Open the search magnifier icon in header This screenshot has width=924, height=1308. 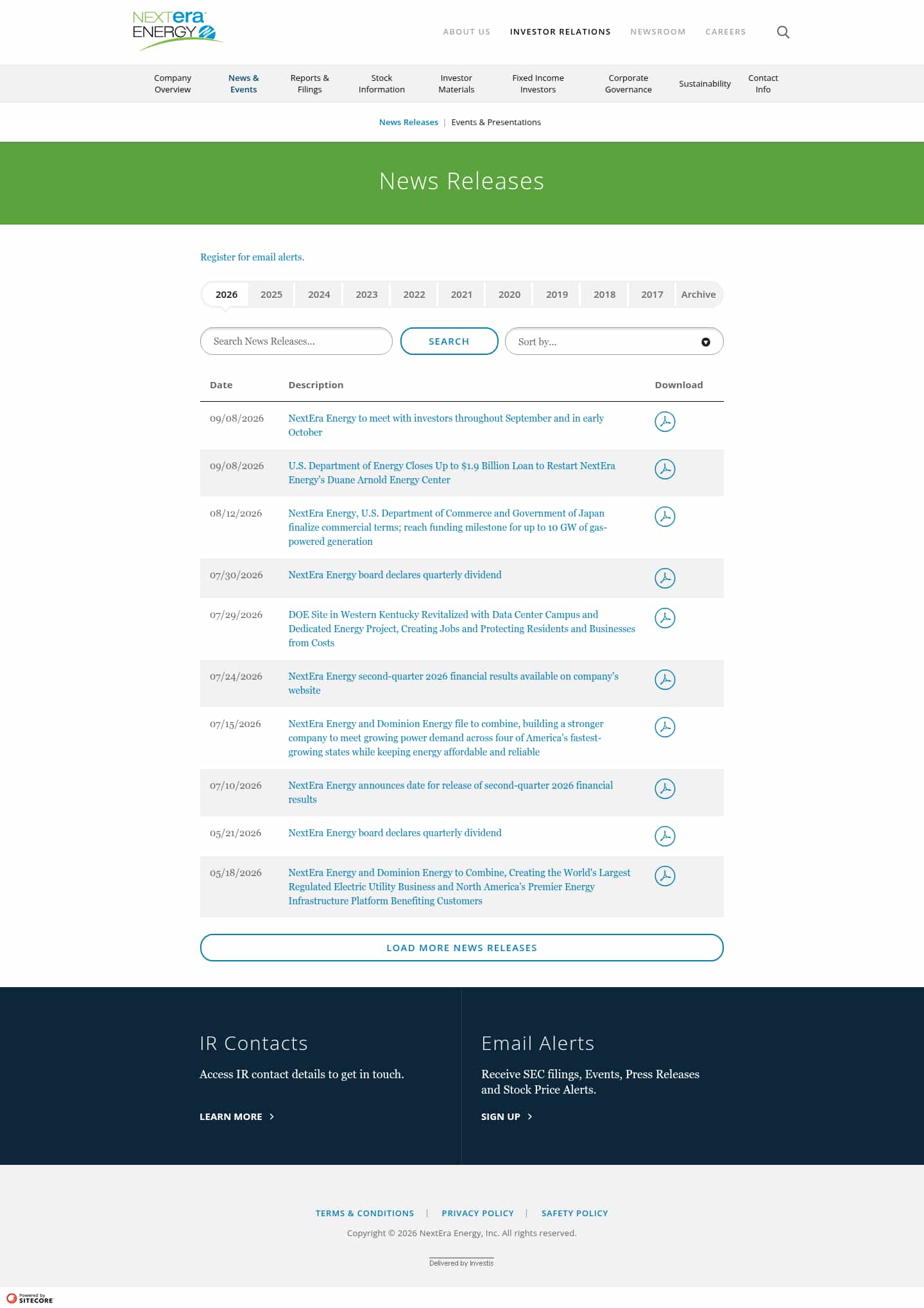[783, 32]
